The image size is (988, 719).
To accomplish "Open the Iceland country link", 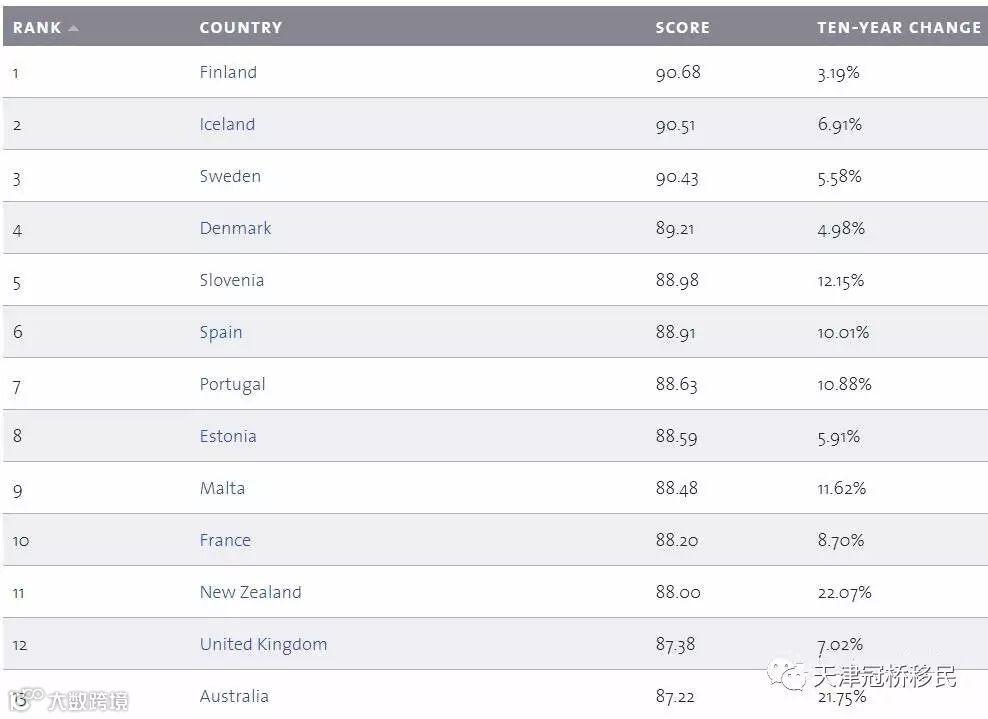I will [227, 124].
